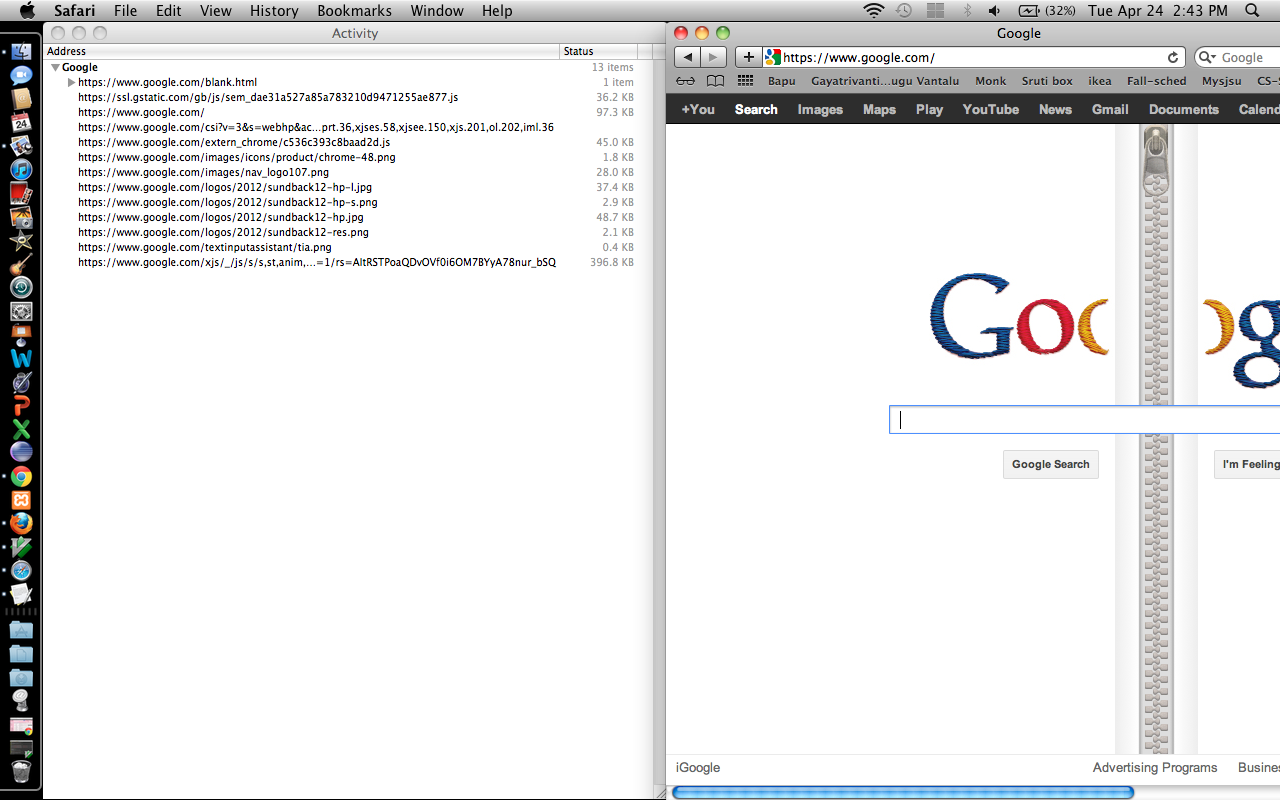
Task: Launch Firefox from the Dock
Action: click(x=21, y=523)
